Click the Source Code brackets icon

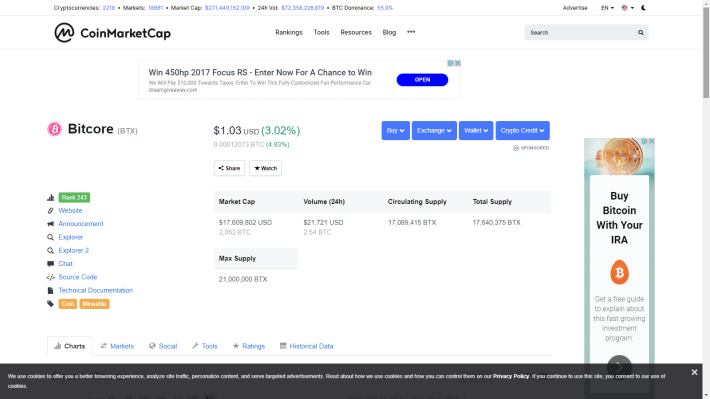point(50,277)
